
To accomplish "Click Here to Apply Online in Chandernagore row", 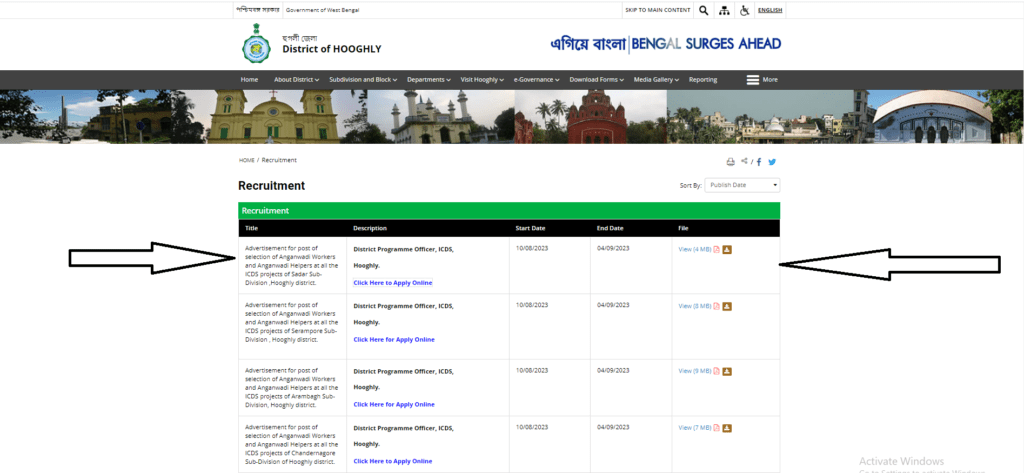I will tap(392, 461).
